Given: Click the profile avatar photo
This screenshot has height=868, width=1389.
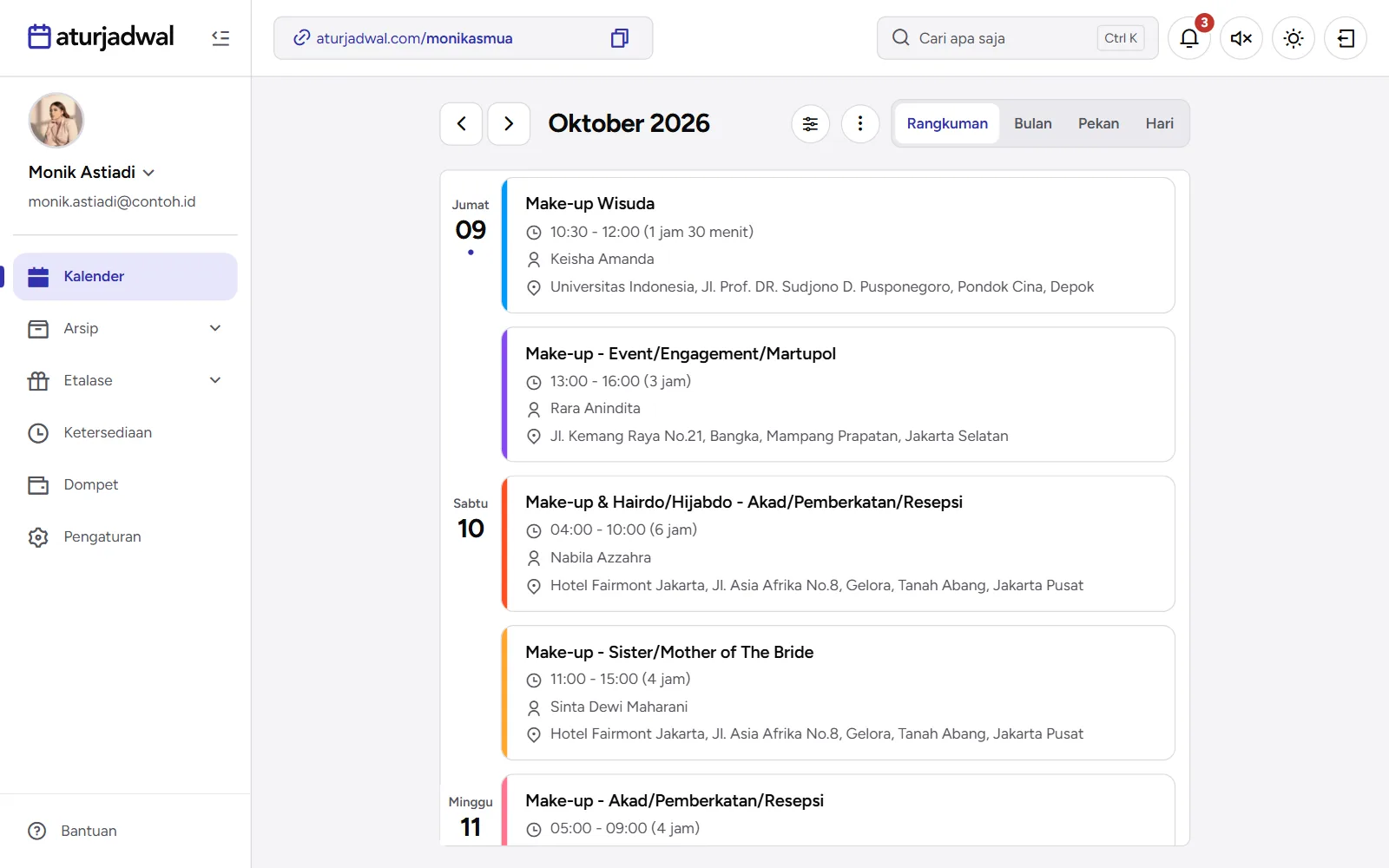Looking at the screenshot, I should [x=56, y=121].
